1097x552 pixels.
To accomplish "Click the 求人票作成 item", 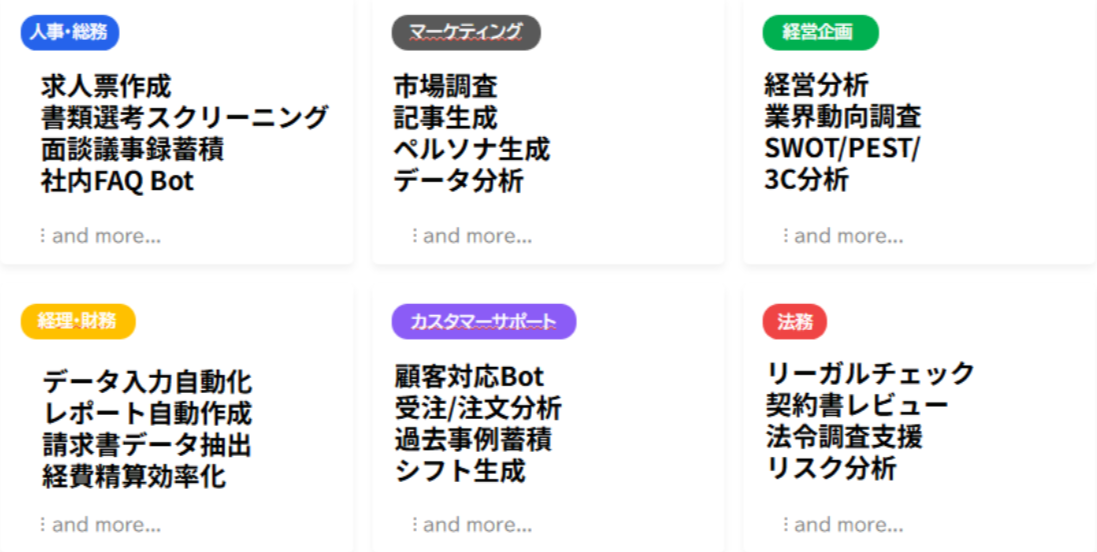I will pos(106,86).
